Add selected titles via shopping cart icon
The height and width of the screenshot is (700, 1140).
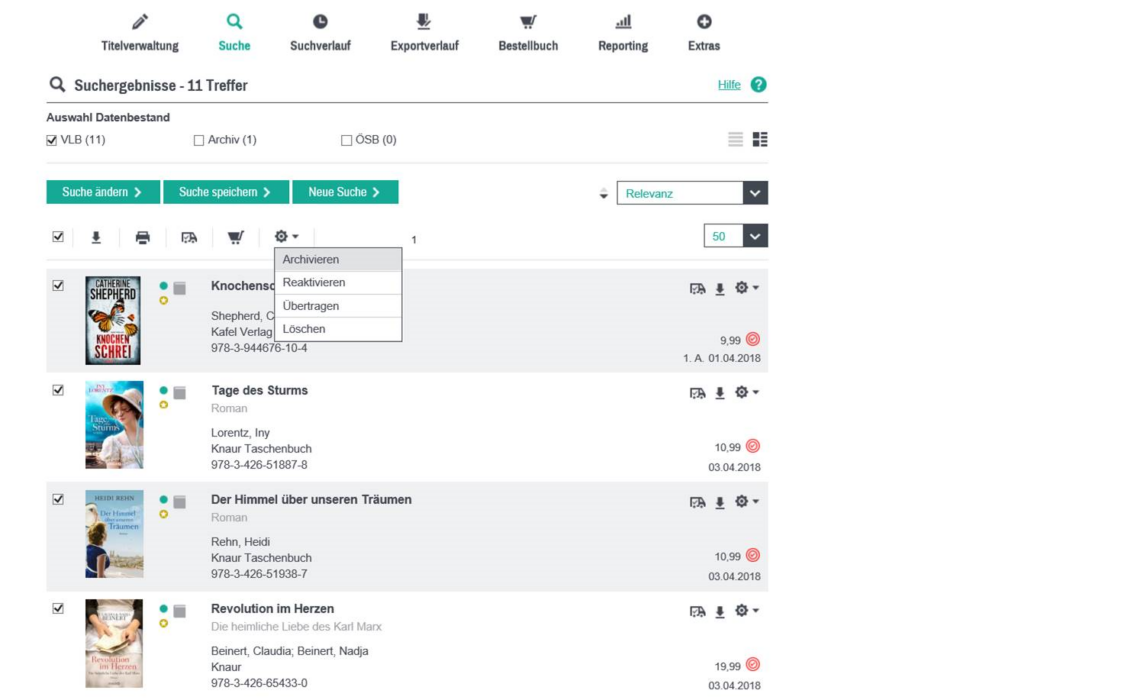(x=235, y=237)
